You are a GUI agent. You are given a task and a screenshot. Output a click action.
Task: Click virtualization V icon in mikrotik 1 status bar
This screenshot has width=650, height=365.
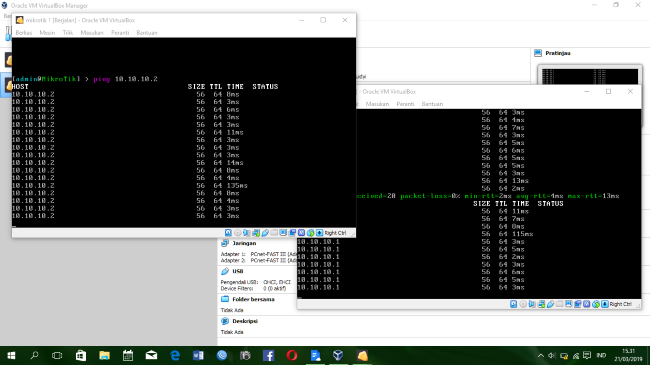(301, 233)
